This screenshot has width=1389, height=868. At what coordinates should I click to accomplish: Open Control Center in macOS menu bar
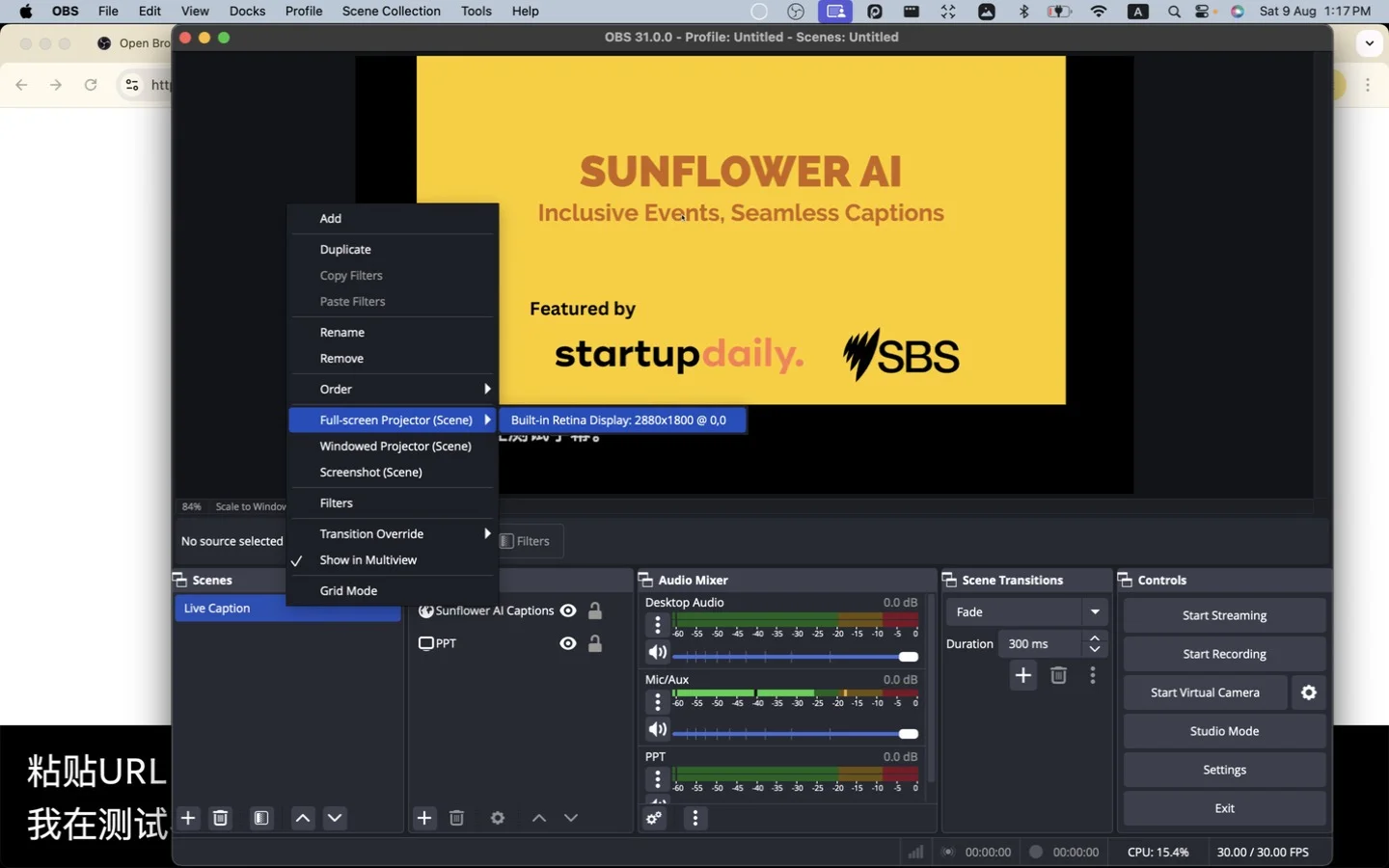coord(1204,12)
